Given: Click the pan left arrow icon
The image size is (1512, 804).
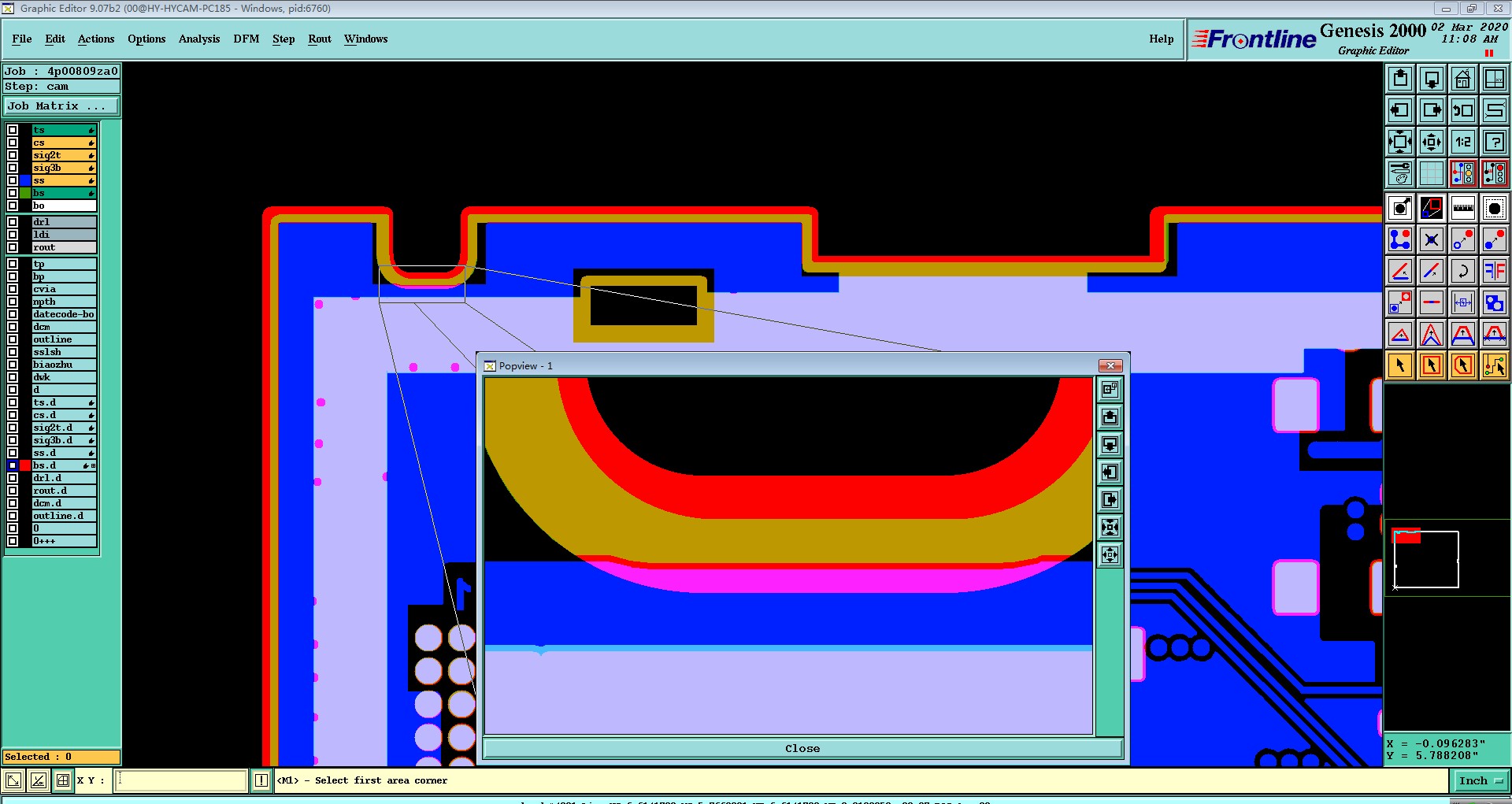Looking at the screenshot, I should point(1400,110).
